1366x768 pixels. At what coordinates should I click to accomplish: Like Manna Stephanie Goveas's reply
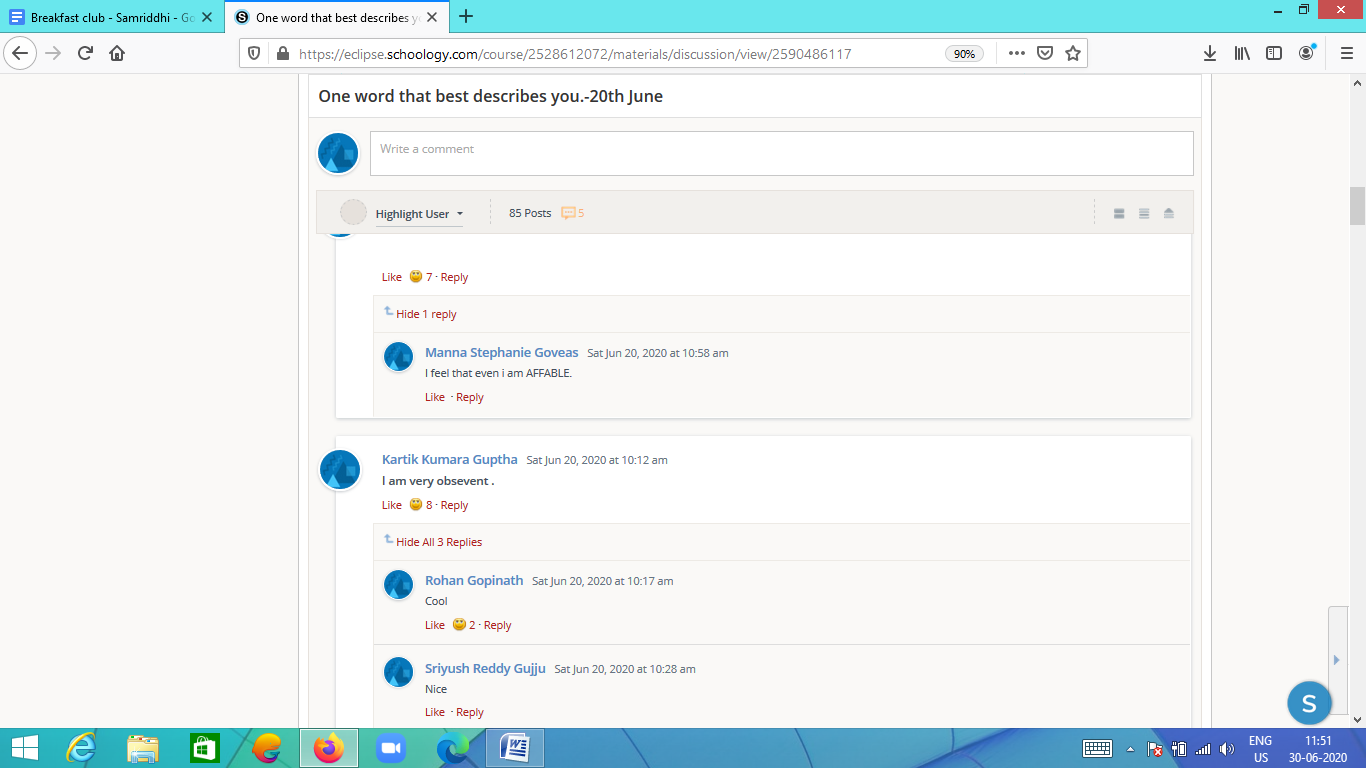[x=435, y=397]
